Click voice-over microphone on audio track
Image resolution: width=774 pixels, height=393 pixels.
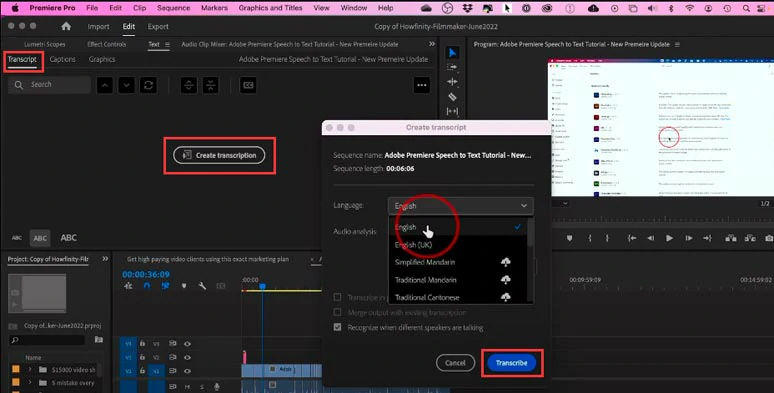coord(217,387)
